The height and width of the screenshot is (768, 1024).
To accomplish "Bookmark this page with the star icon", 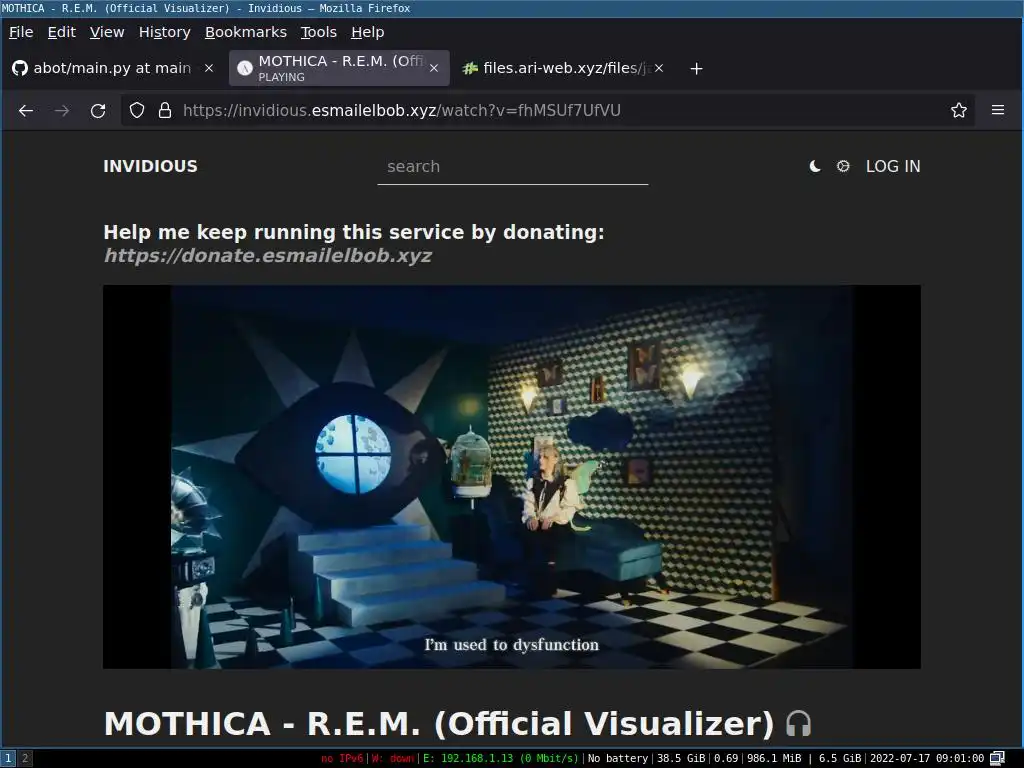I will pyautogui.click(x=958, y=110).
